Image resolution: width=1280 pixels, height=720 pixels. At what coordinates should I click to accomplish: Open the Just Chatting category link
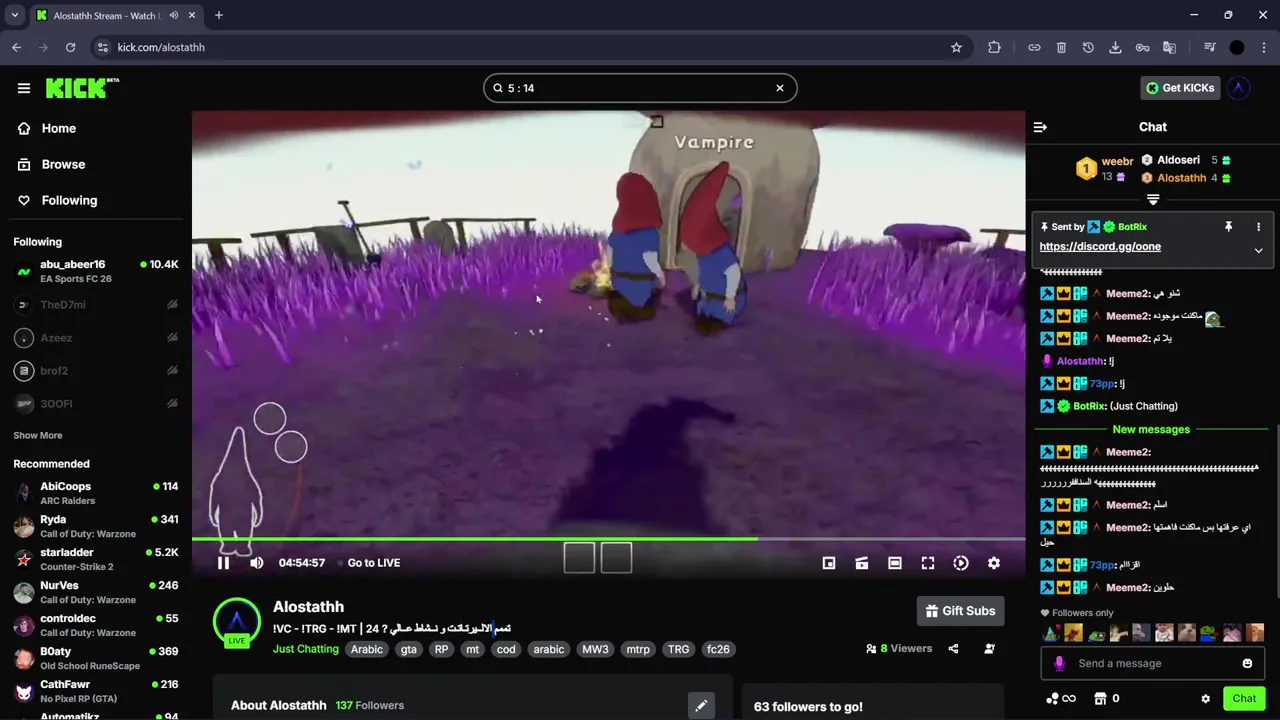pyautogui.click(x=306, y=649)
